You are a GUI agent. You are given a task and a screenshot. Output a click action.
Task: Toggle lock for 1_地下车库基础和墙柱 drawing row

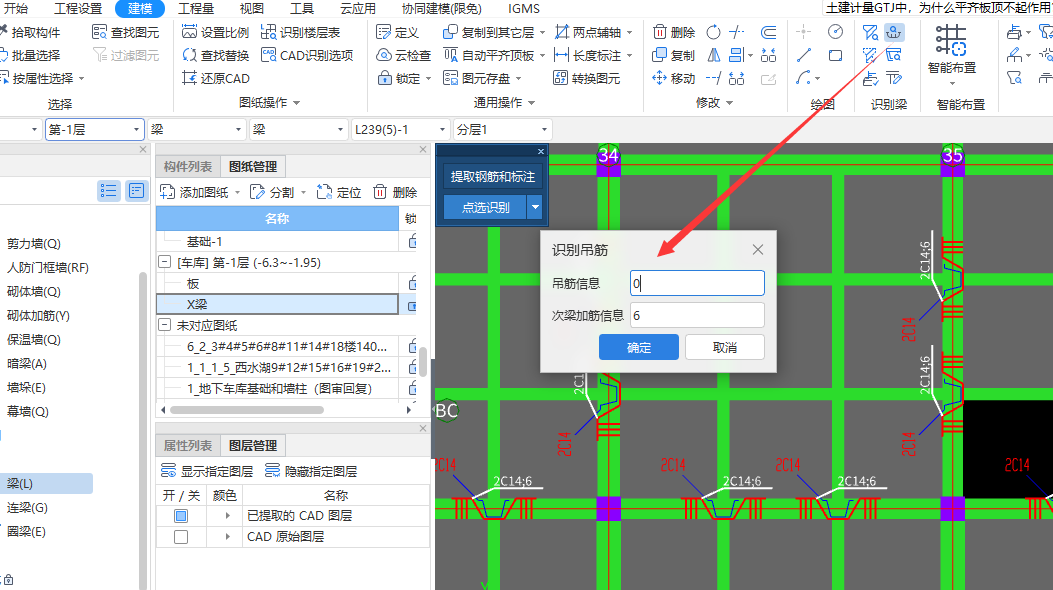coord(412,388)
